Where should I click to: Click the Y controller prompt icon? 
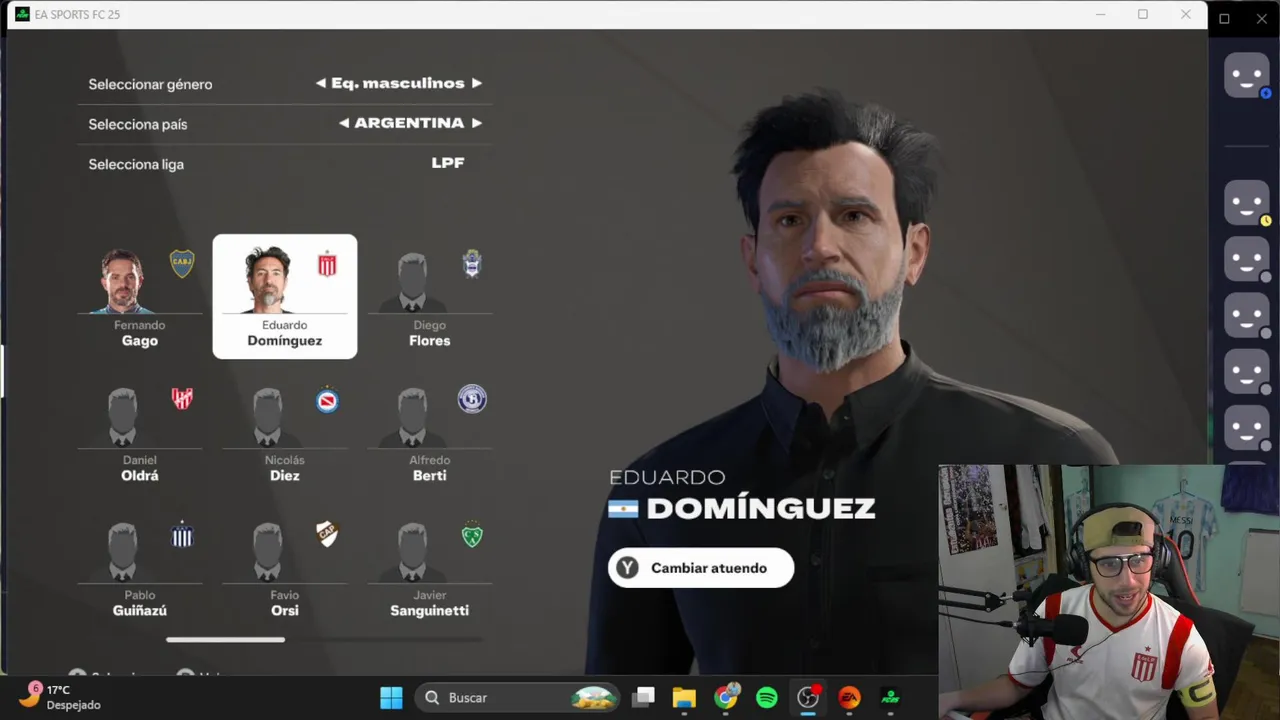click(x=627, y=568)
